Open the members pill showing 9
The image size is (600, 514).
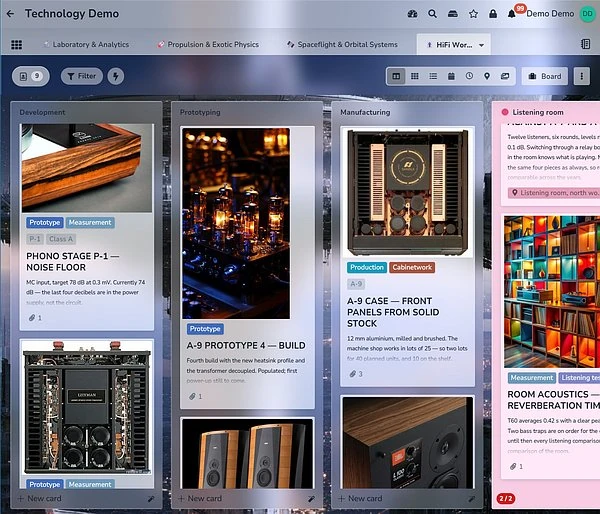[31, 76]
